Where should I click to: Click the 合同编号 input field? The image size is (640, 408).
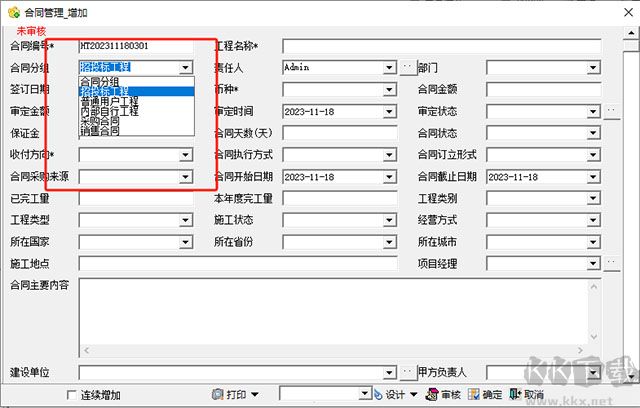(136, 46)
